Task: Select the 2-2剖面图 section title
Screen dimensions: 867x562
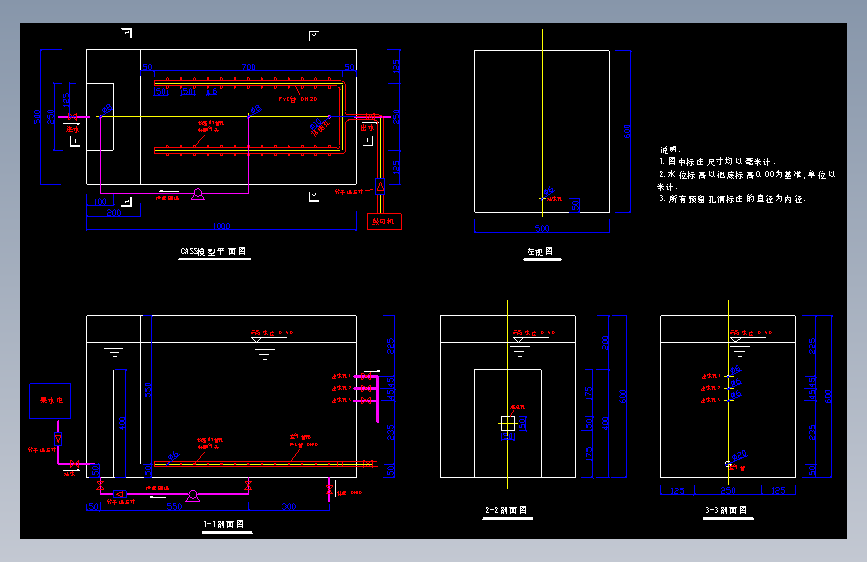Action: coord(506,510)
